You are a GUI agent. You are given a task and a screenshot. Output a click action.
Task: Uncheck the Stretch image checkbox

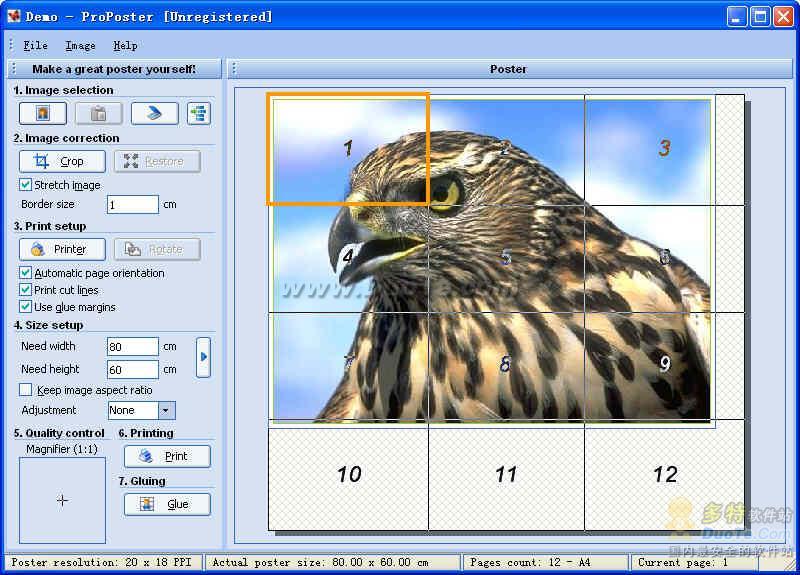tap(26, 185)
